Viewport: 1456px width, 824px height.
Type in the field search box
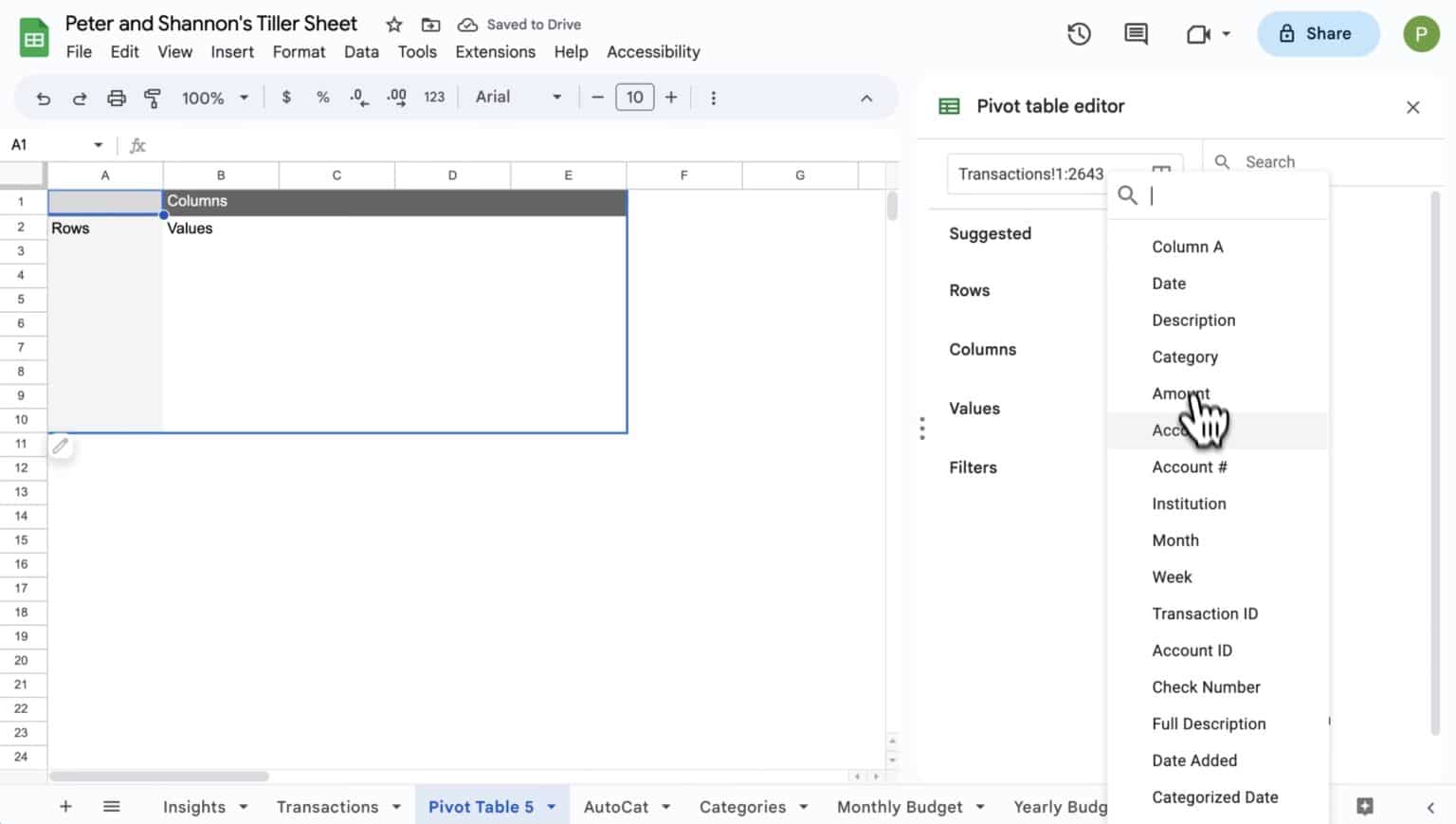tap(1223, 195)
